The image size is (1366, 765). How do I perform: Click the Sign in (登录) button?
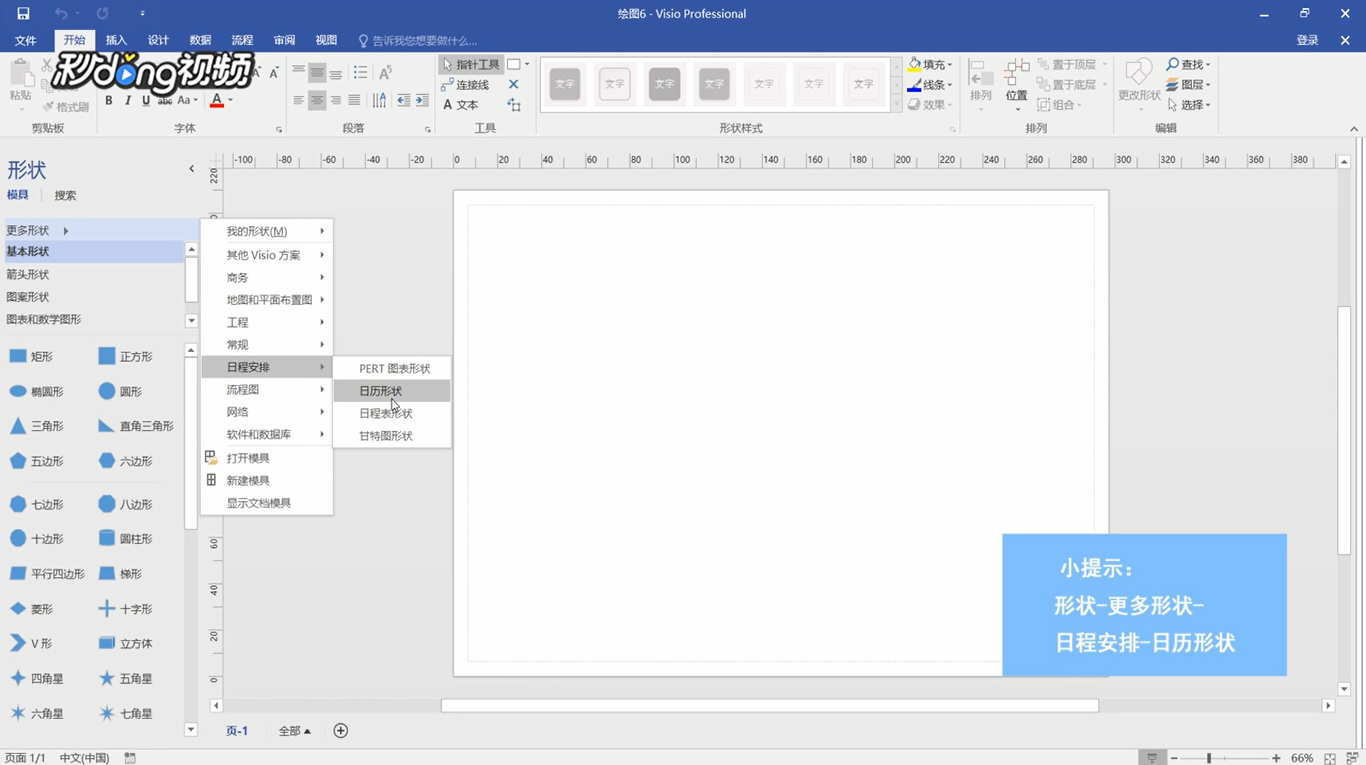[1307, 40]
